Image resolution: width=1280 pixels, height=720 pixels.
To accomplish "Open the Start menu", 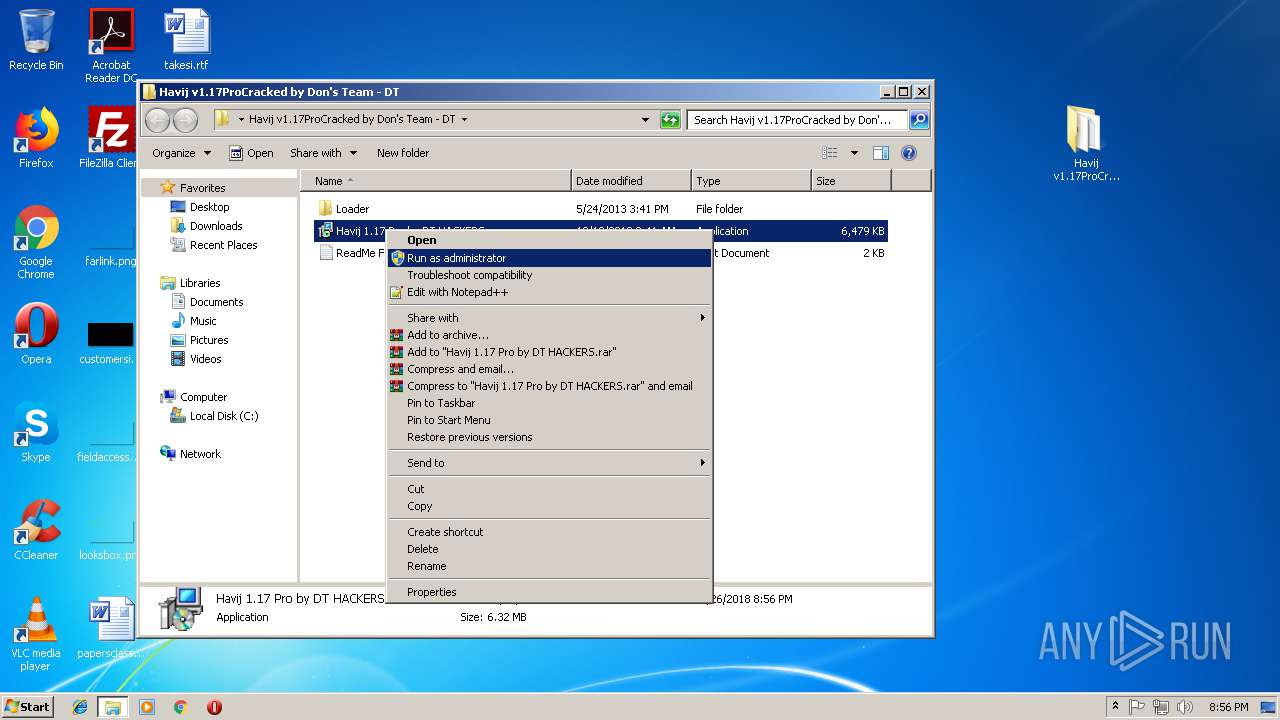I will coord(28,707).
